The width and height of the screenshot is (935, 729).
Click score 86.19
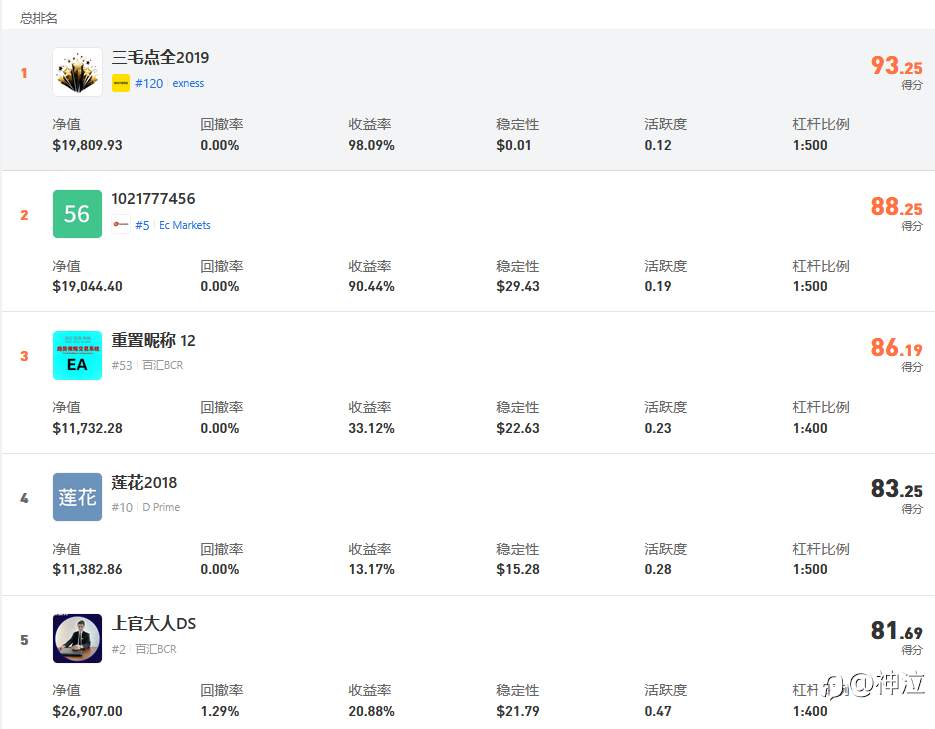tap(896, 347)
